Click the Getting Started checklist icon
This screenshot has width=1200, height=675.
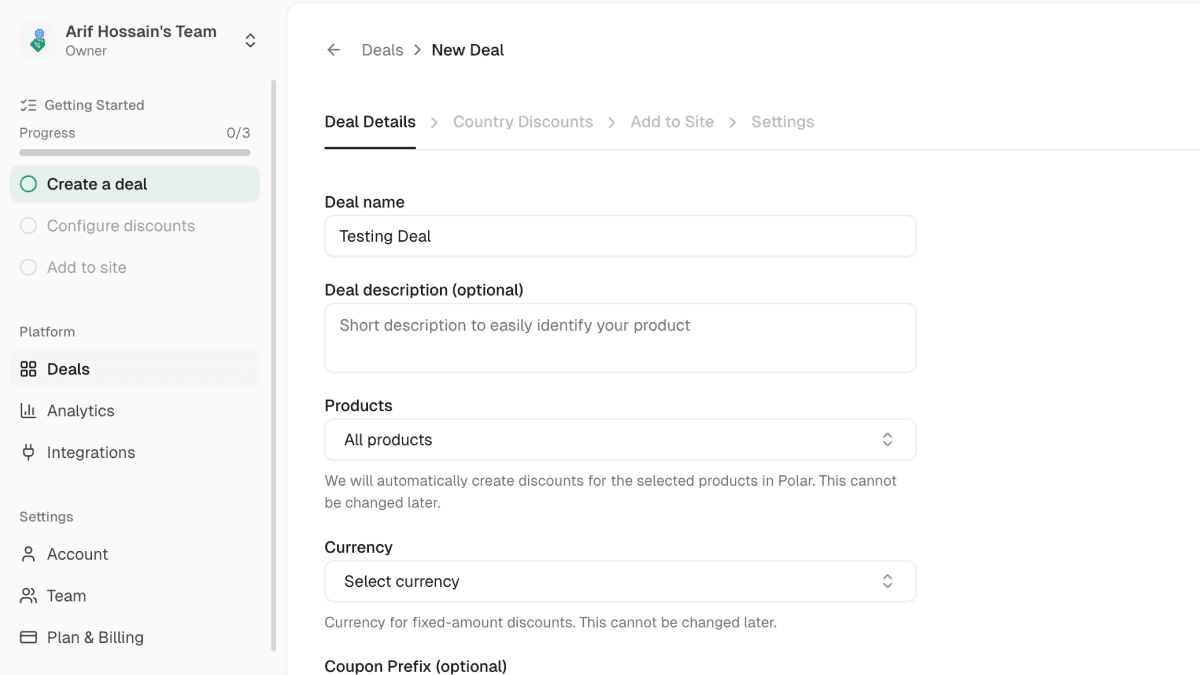(27, 104)
